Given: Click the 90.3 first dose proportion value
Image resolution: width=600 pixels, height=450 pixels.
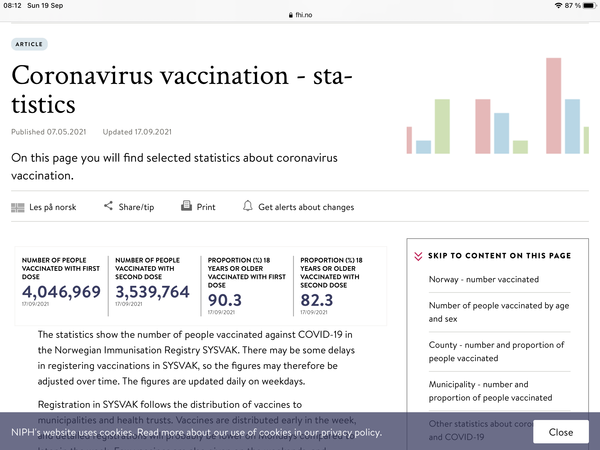Looking at the screenshot, I should click(225, 300).
